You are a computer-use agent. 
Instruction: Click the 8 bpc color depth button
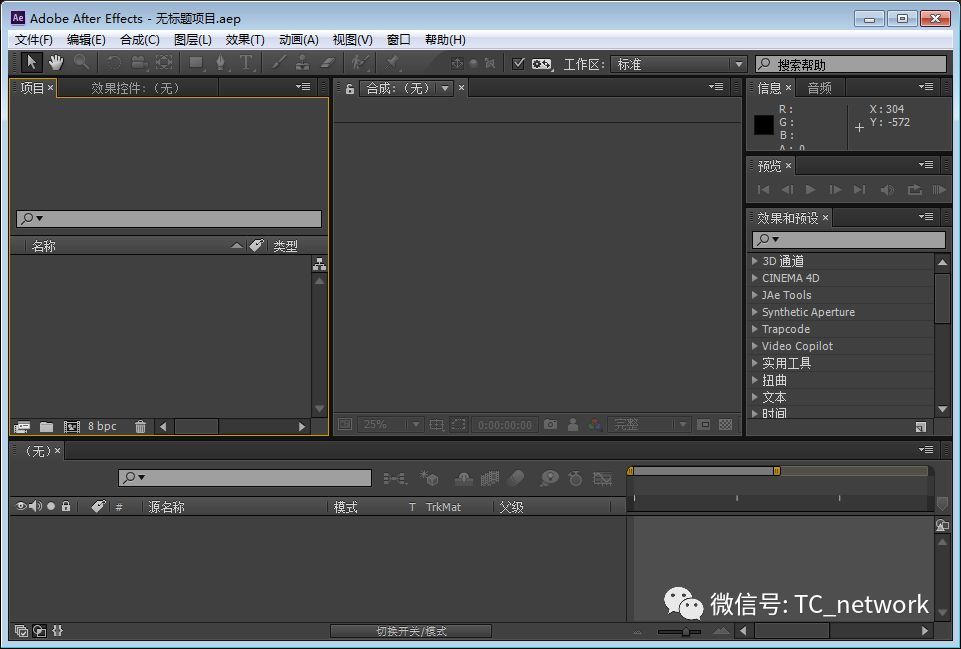click(x=102, y=427)
